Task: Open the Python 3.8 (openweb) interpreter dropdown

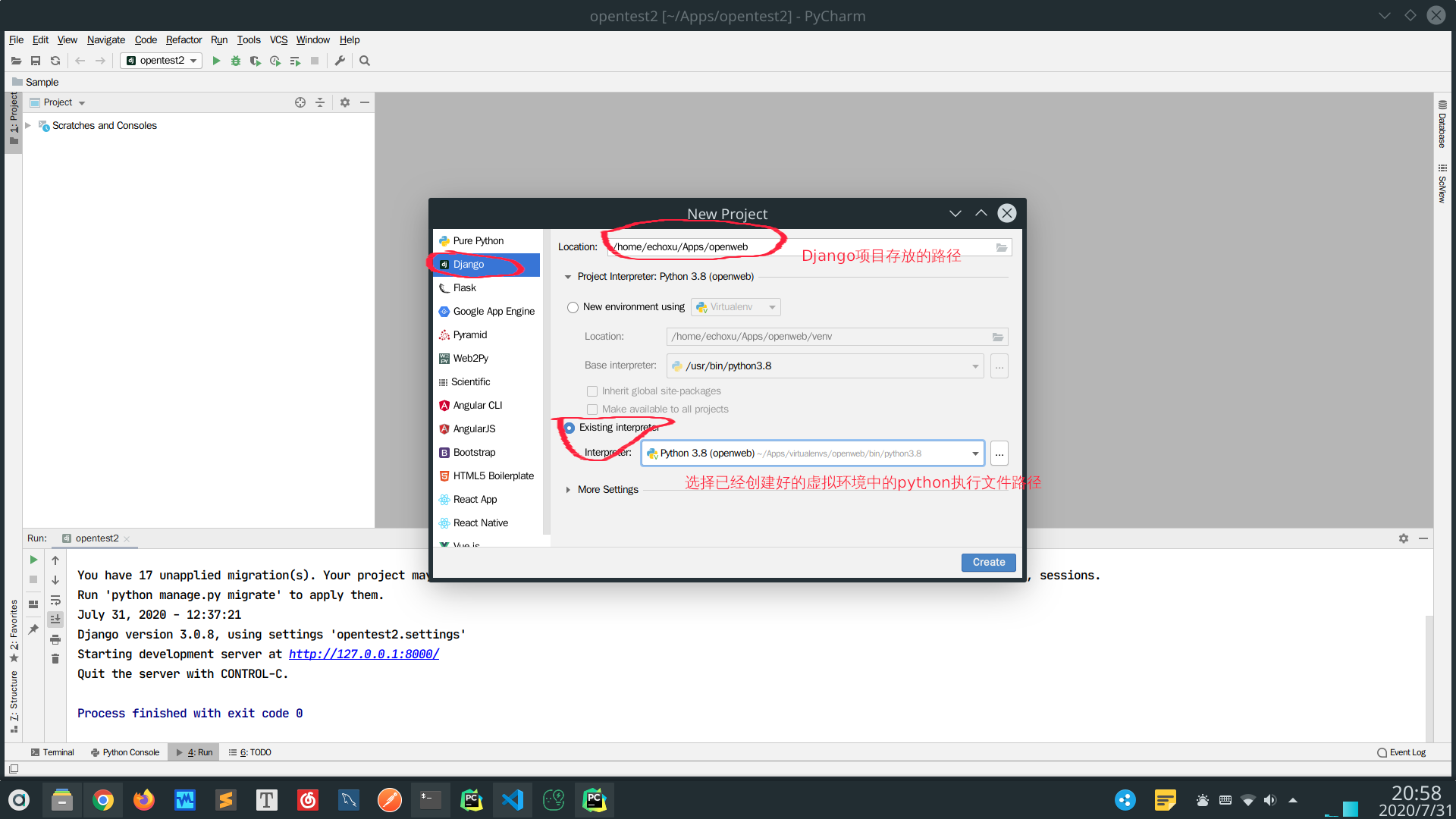Action: pyautogui.click(x=812, y=453)
